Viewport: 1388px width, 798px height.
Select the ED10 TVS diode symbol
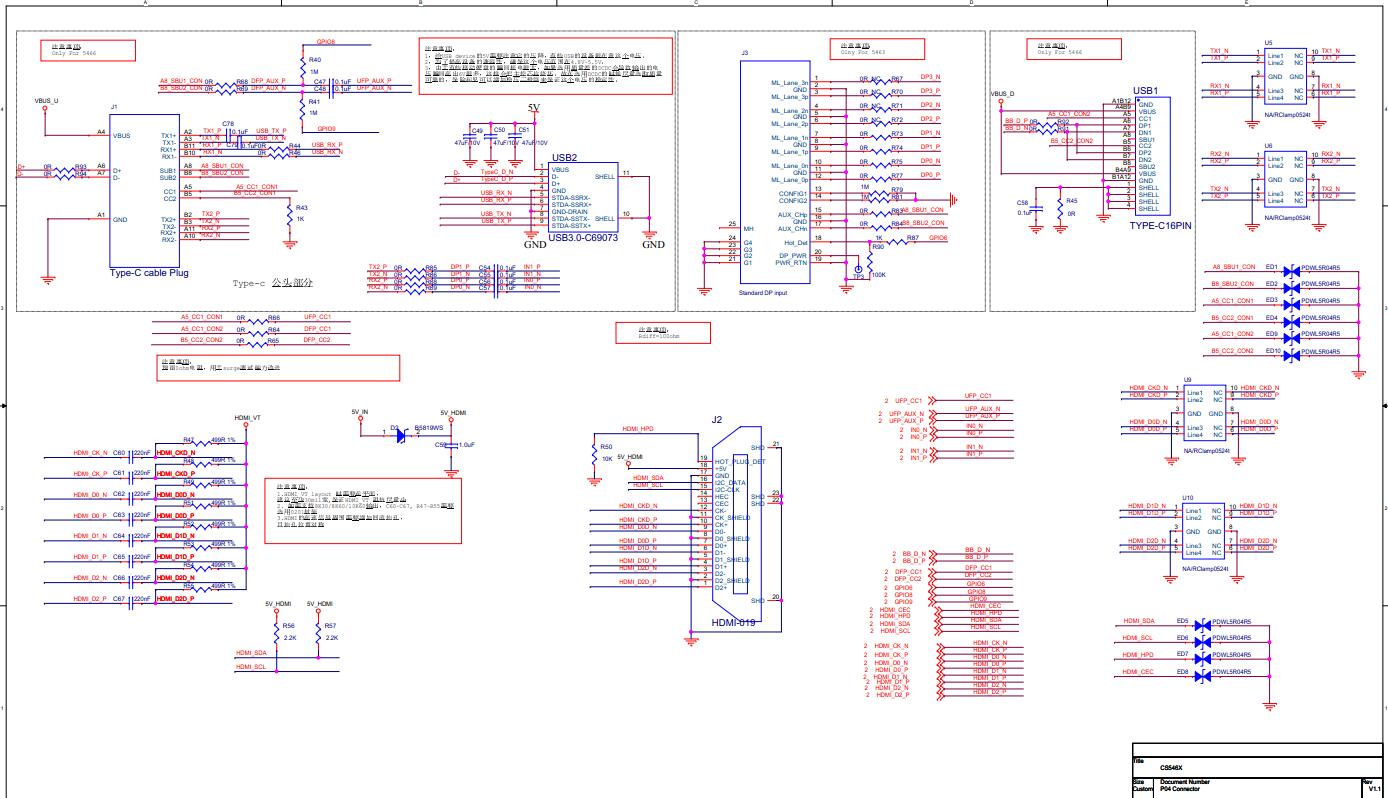(x=1290, y=354)
